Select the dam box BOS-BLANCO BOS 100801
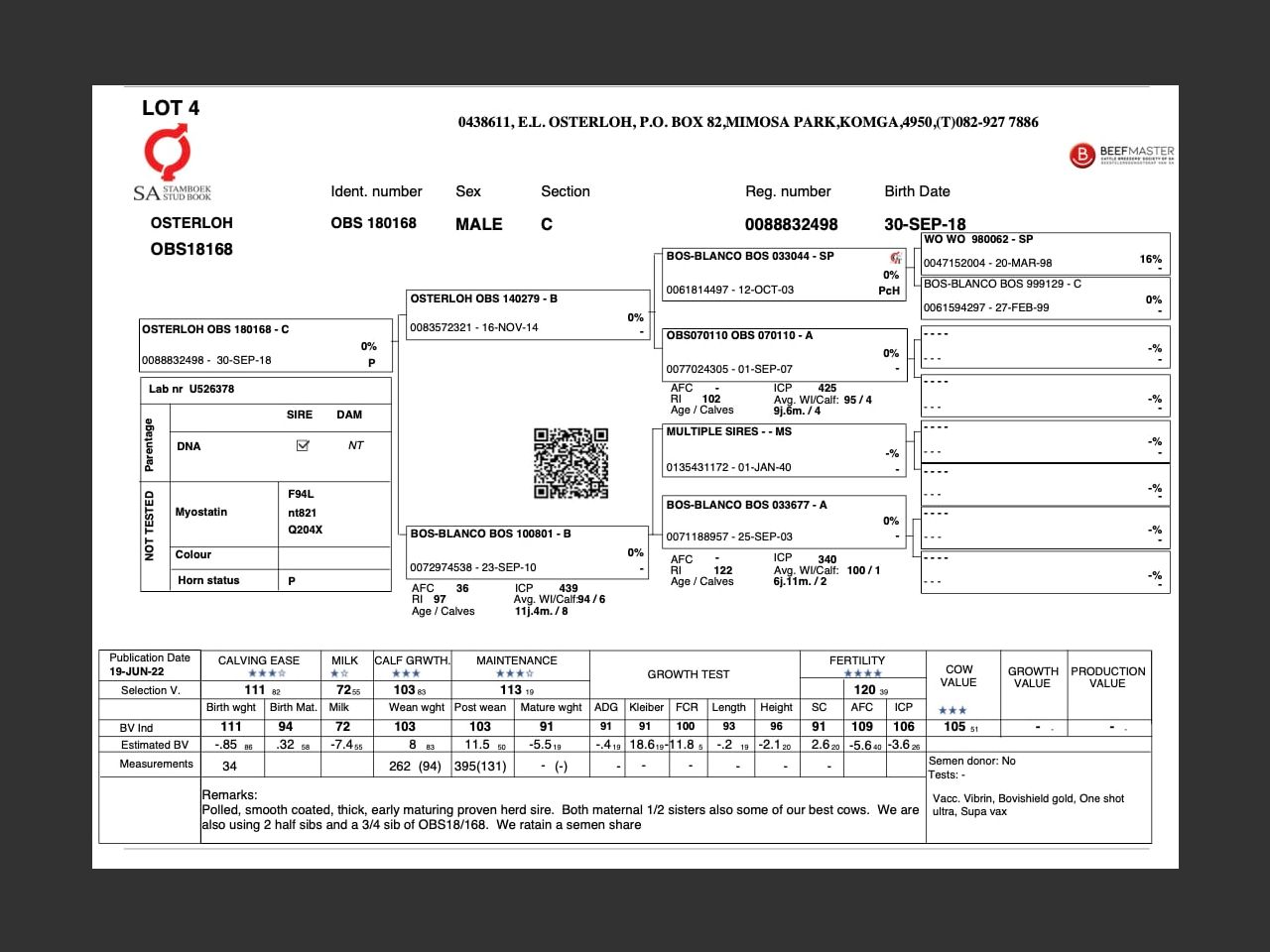The width and height of the screenshot is (1270, 952). pyautogui.click(x=527, y=550)
